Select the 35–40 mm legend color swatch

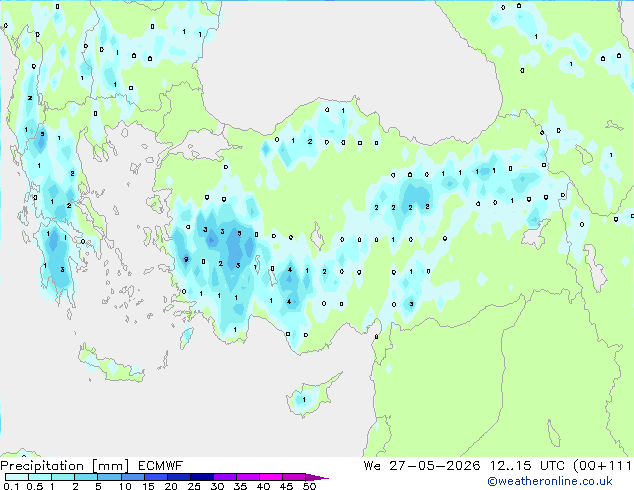tap(247, 477)
